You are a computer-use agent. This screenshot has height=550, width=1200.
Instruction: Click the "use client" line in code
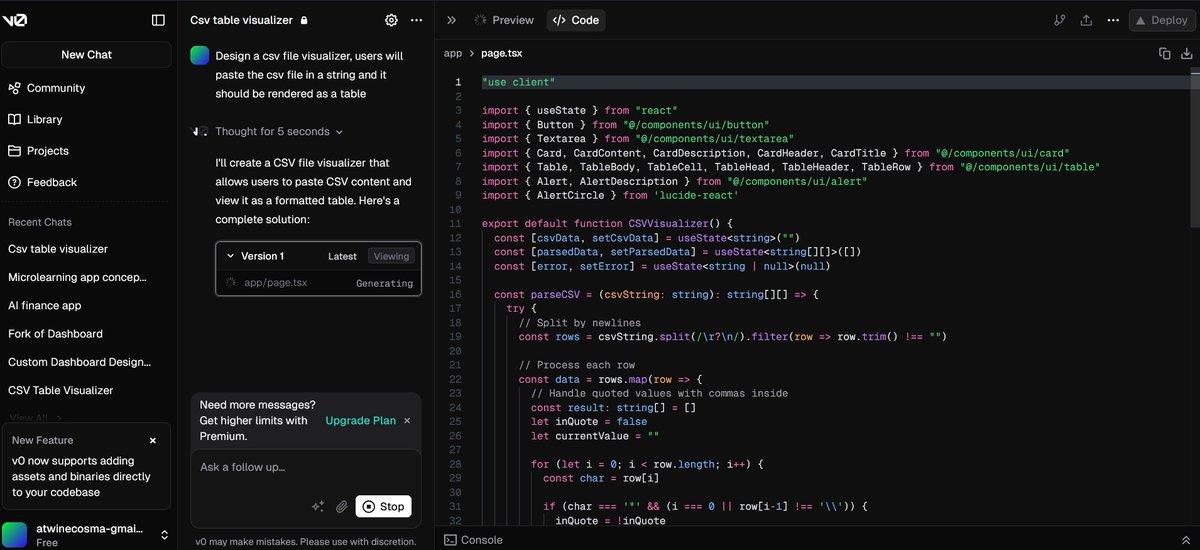(x=518, y=82)
